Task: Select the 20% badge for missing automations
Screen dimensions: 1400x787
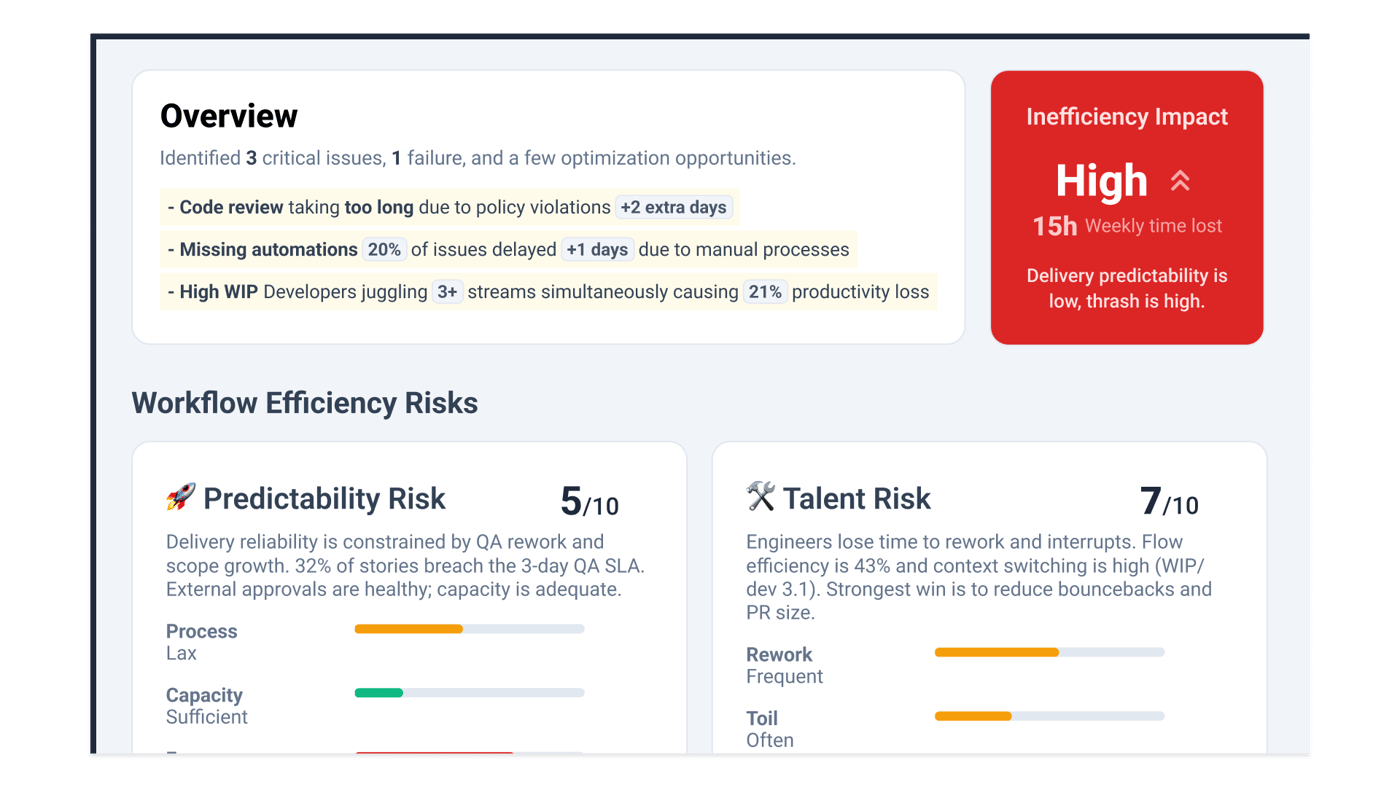Action: point(384,250)
